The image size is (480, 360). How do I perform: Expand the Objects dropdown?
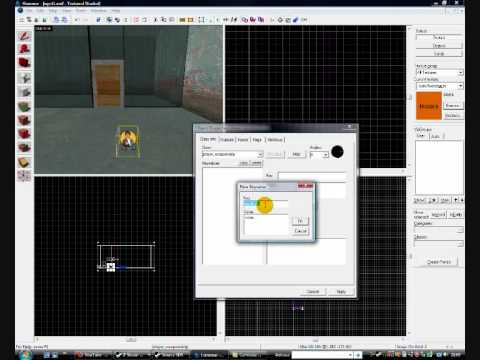(460, 244)
